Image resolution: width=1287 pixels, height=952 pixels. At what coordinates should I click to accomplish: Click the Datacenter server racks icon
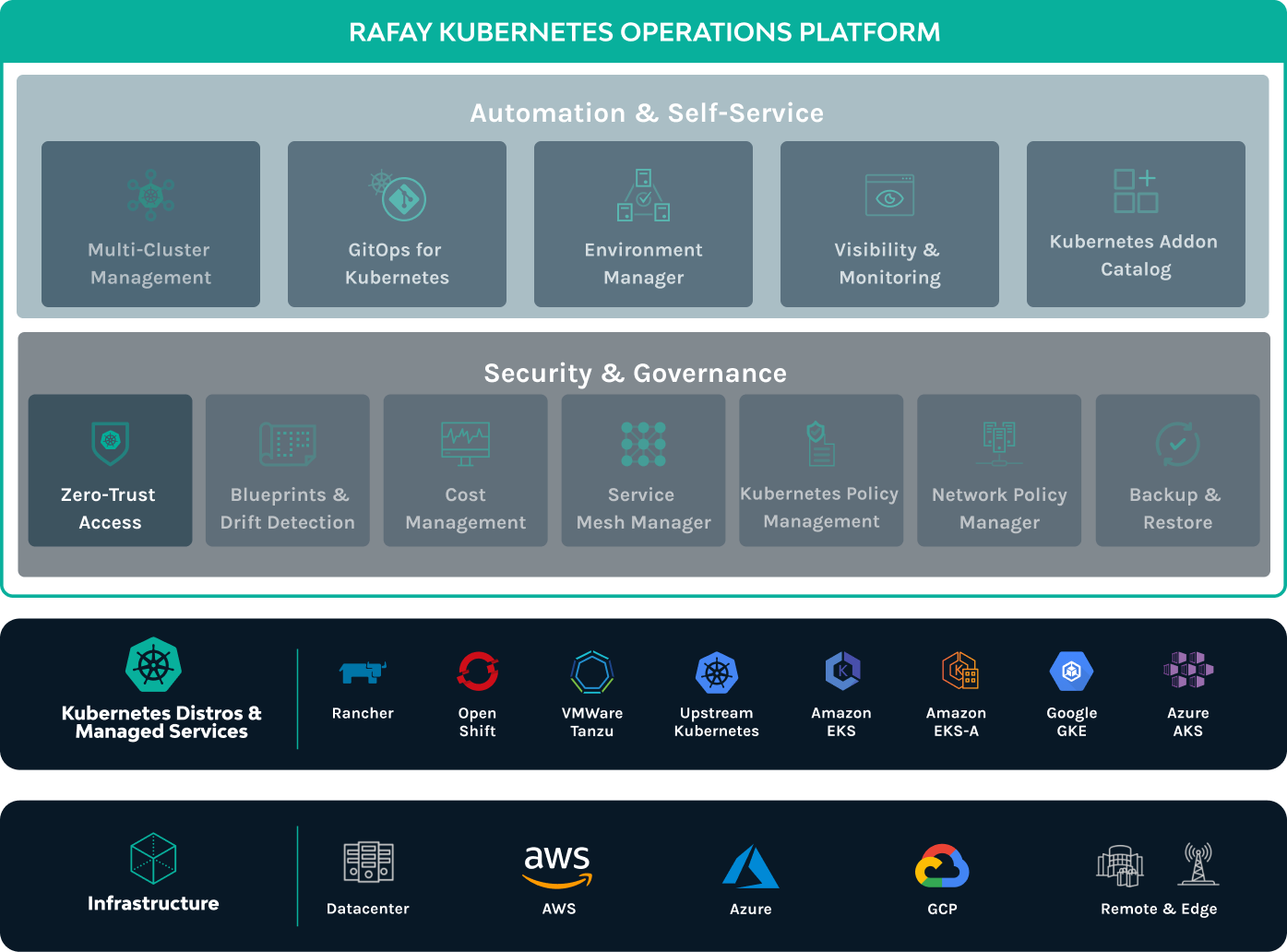(x=369, y=863)
